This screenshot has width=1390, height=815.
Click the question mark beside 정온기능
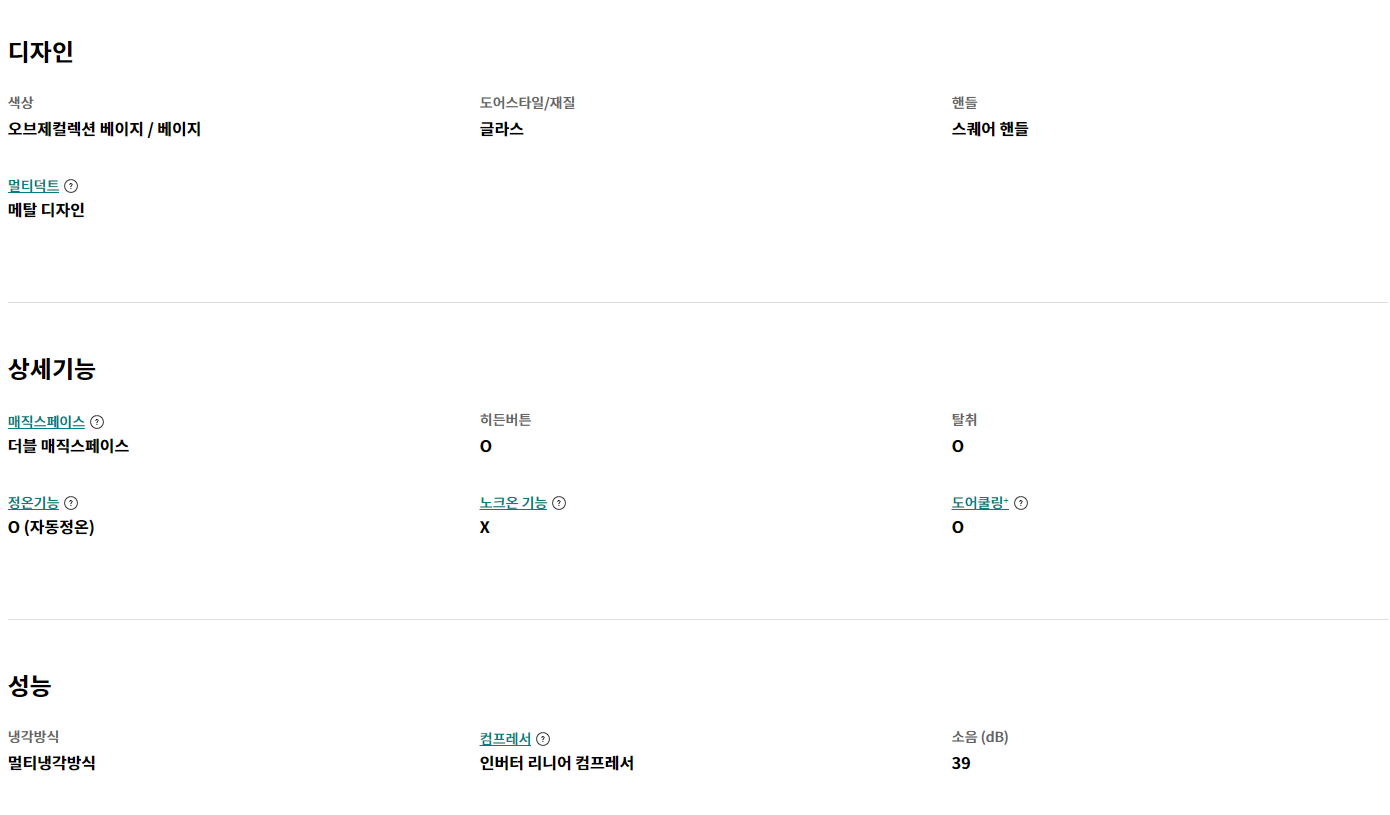(71, 503)
